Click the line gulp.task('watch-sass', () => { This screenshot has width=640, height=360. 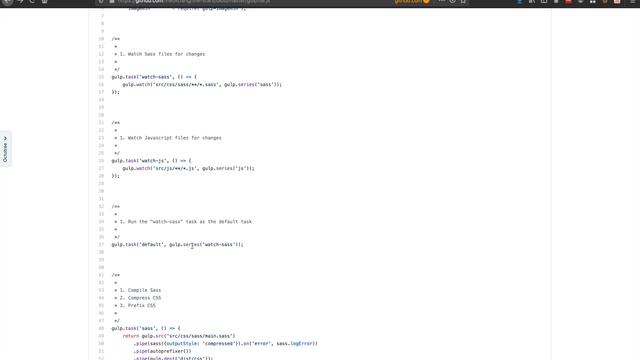154,77
